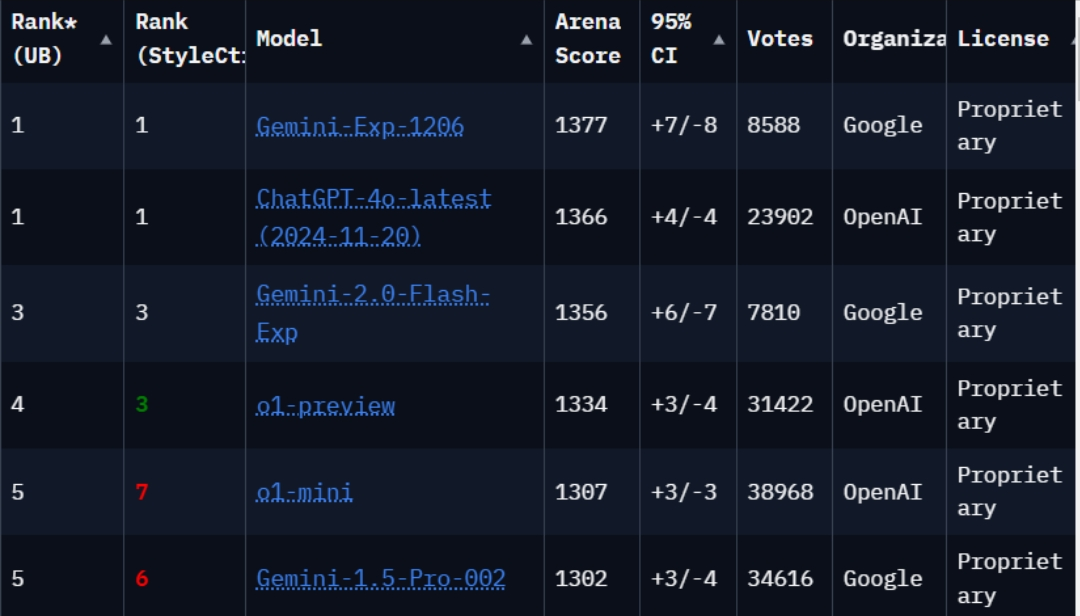1080x616 pixels.
Task: Click Arena Score cell 1377
Action: (x=581, y=126)
